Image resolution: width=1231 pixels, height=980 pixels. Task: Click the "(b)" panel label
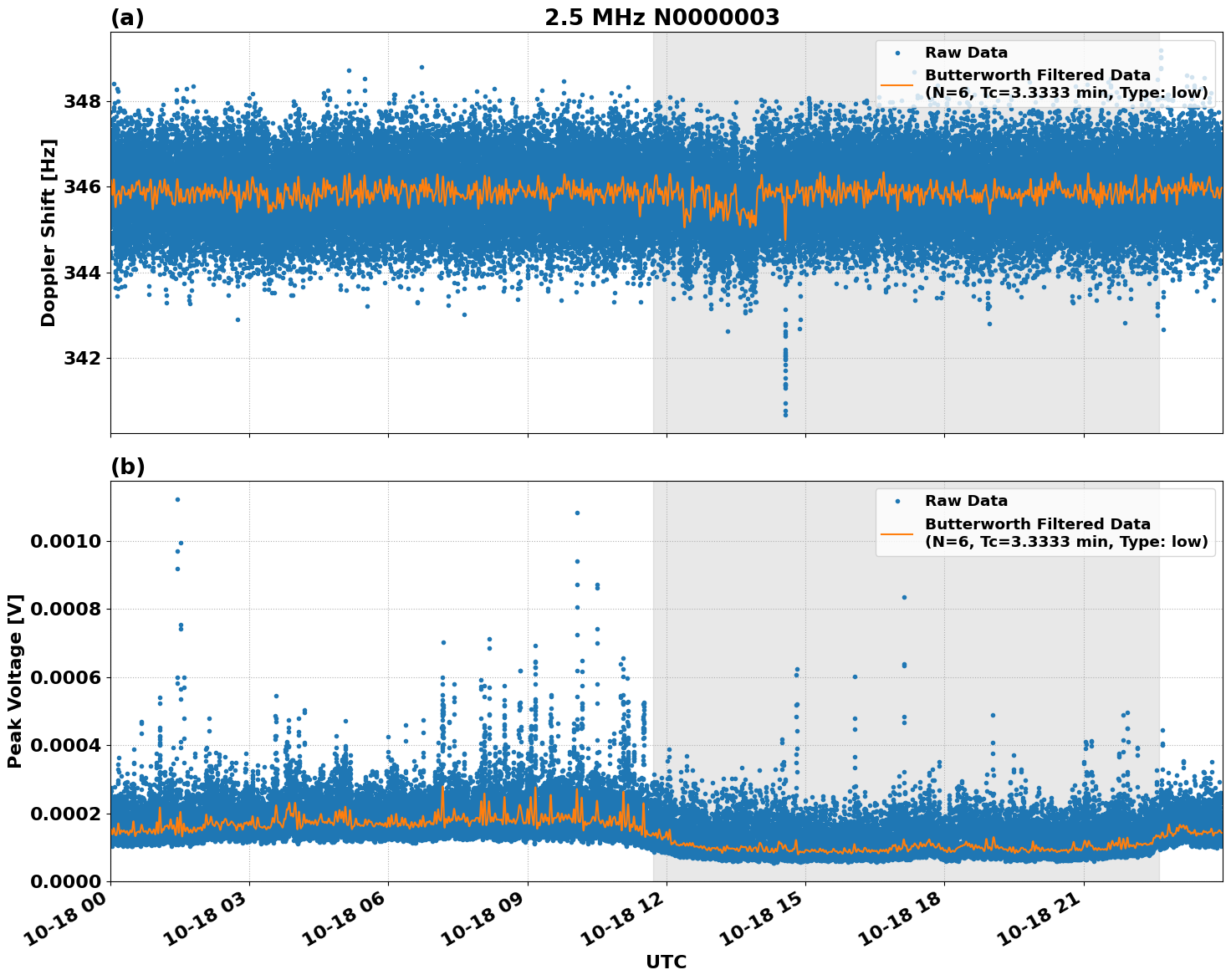[127, 467]
